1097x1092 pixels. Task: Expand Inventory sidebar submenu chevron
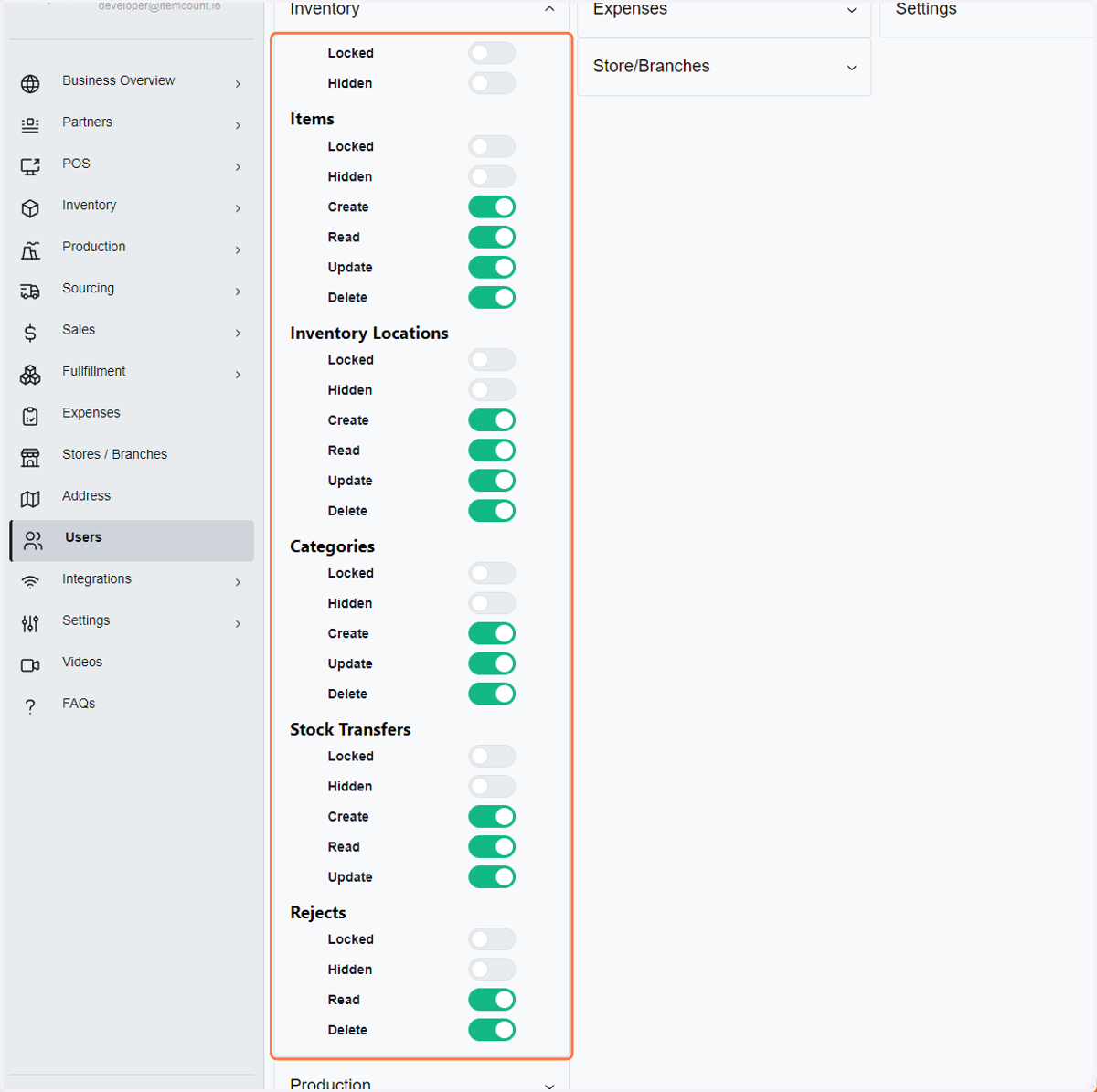(x=238, y=208)
